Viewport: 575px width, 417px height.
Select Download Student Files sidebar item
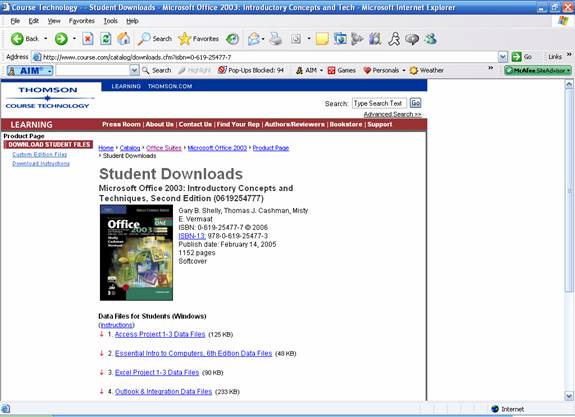(x=48, y=145)
